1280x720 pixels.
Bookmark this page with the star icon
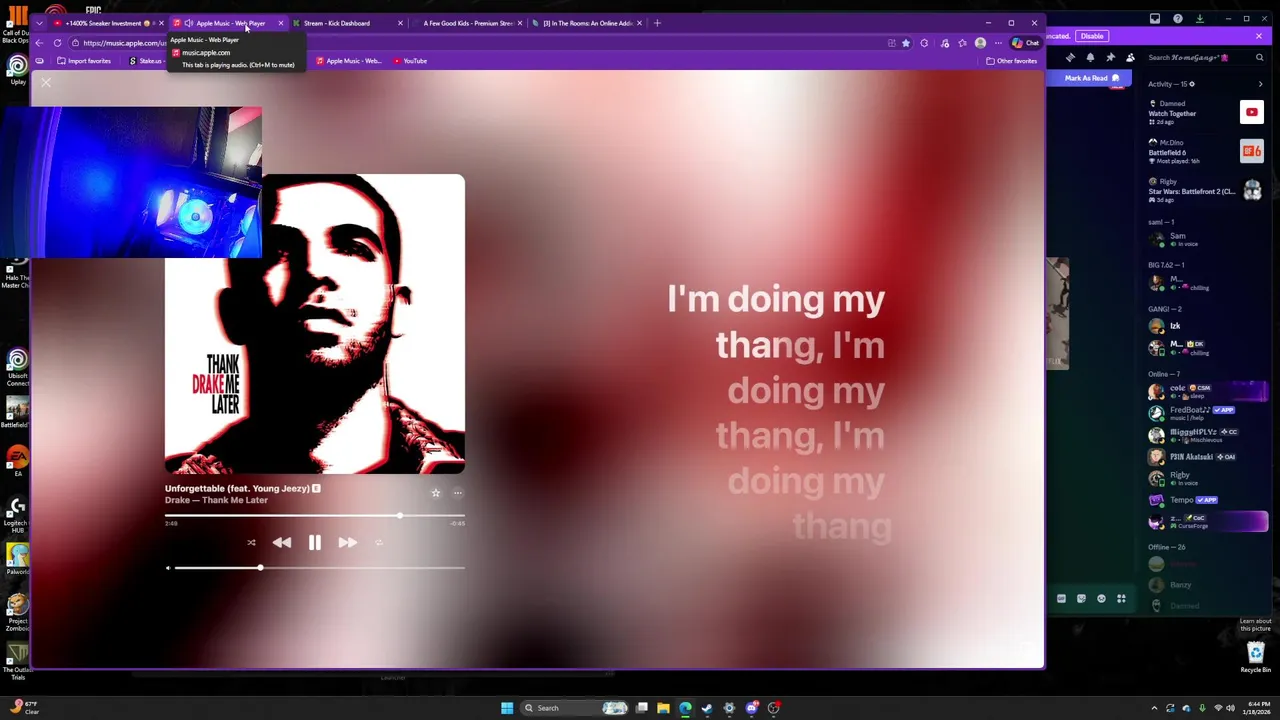click(x=906, y=43)
